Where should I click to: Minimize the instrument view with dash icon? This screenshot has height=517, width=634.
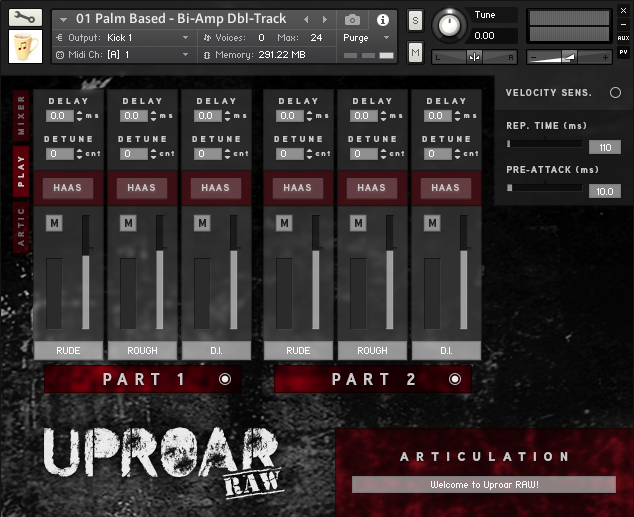(623, 24)
